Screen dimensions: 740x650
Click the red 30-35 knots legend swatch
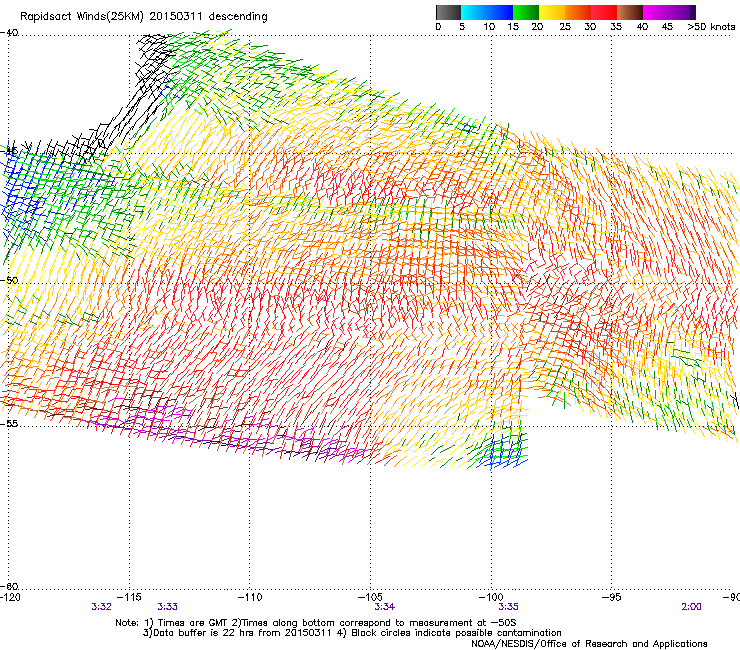coord(604,12)
